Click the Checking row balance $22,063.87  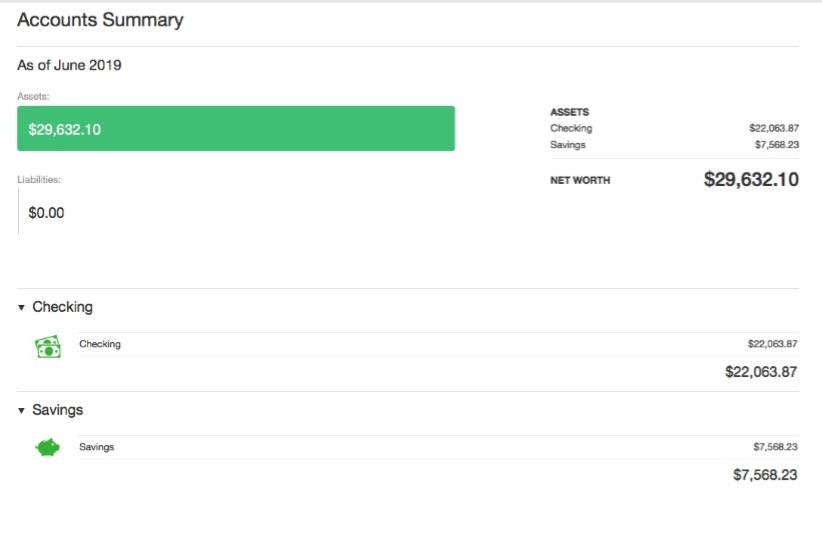[772, 344]
